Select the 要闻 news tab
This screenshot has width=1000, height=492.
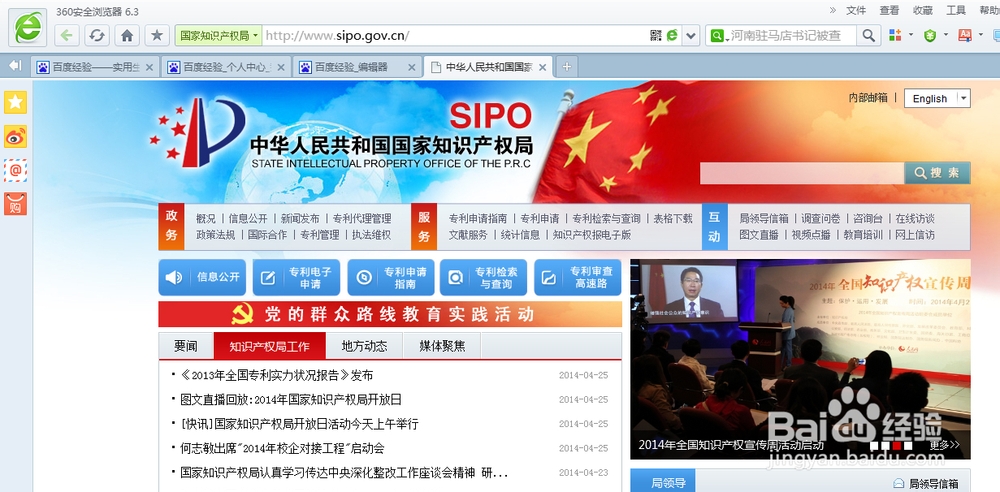pos(186,347)
